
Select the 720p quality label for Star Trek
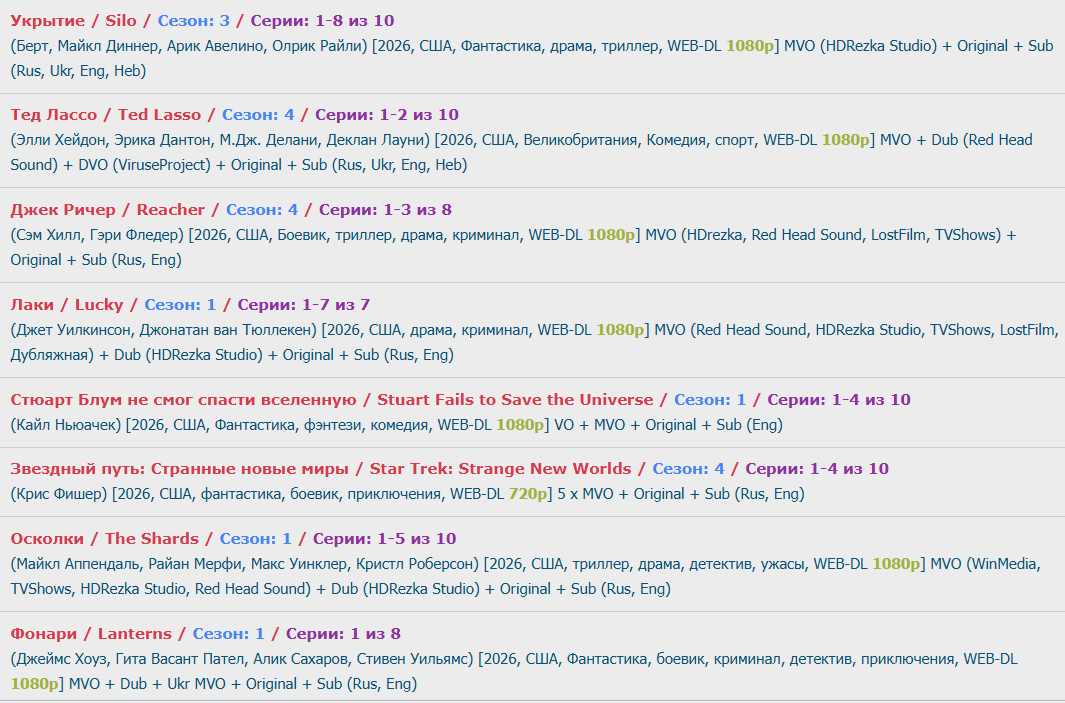(528, 494)
